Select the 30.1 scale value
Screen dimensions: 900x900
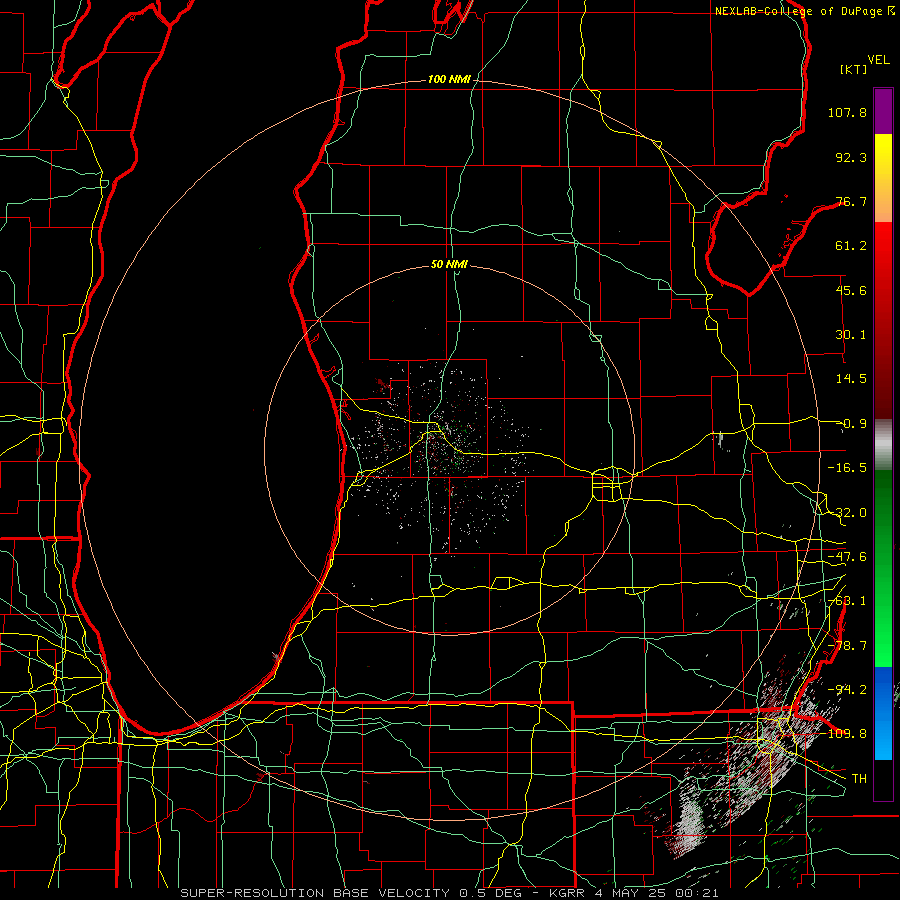point(851,335)
